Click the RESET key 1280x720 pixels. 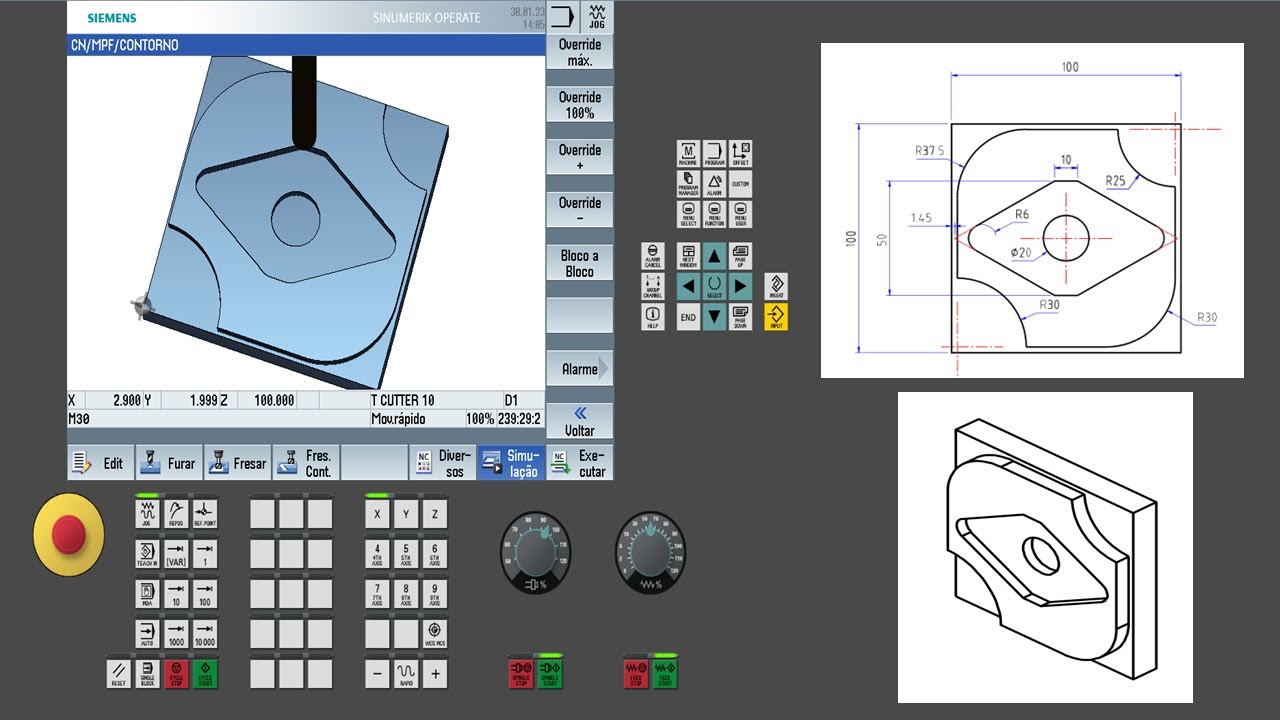click(x=118, y=673)
